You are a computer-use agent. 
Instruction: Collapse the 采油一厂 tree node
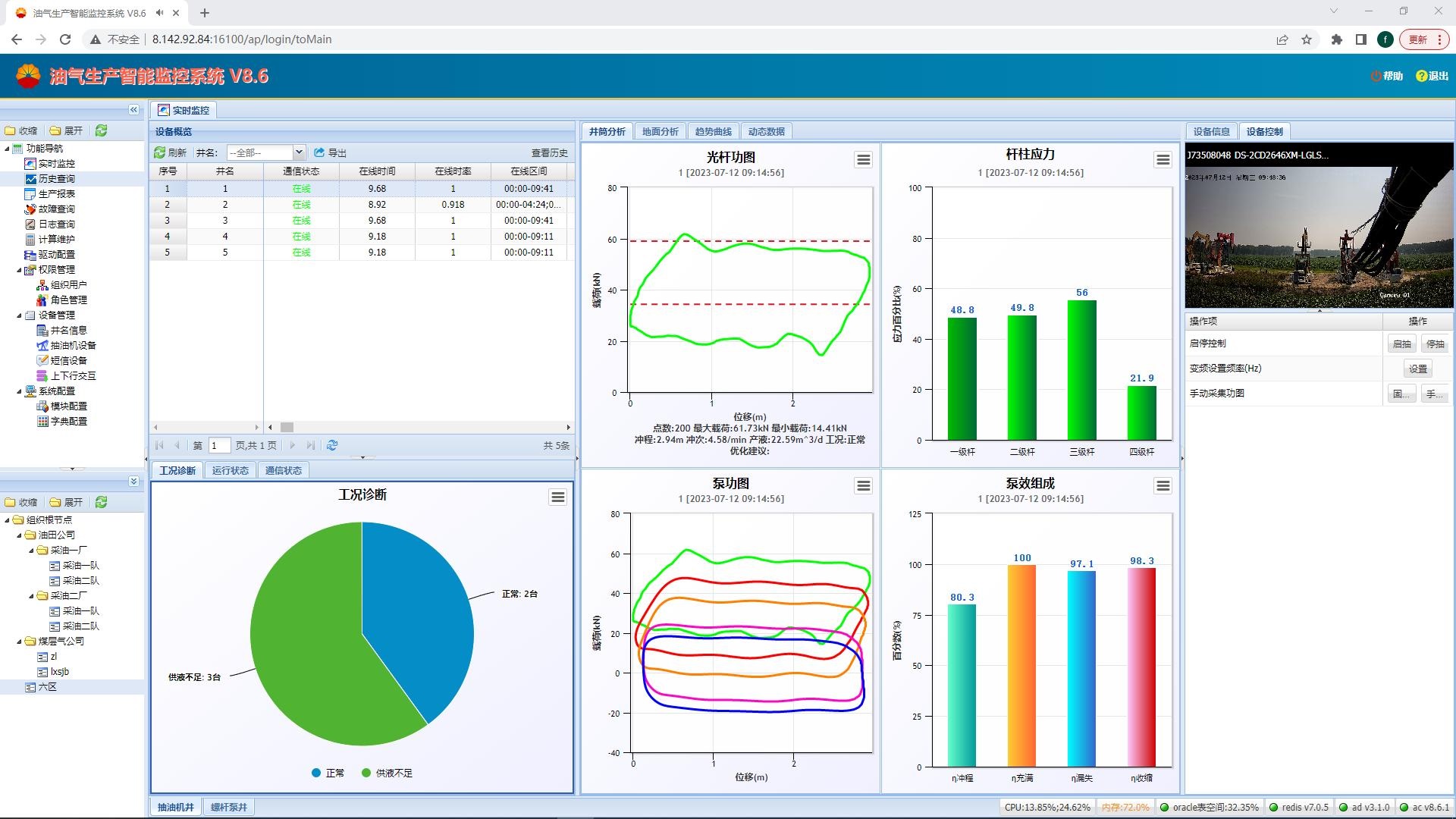(32, 551)
